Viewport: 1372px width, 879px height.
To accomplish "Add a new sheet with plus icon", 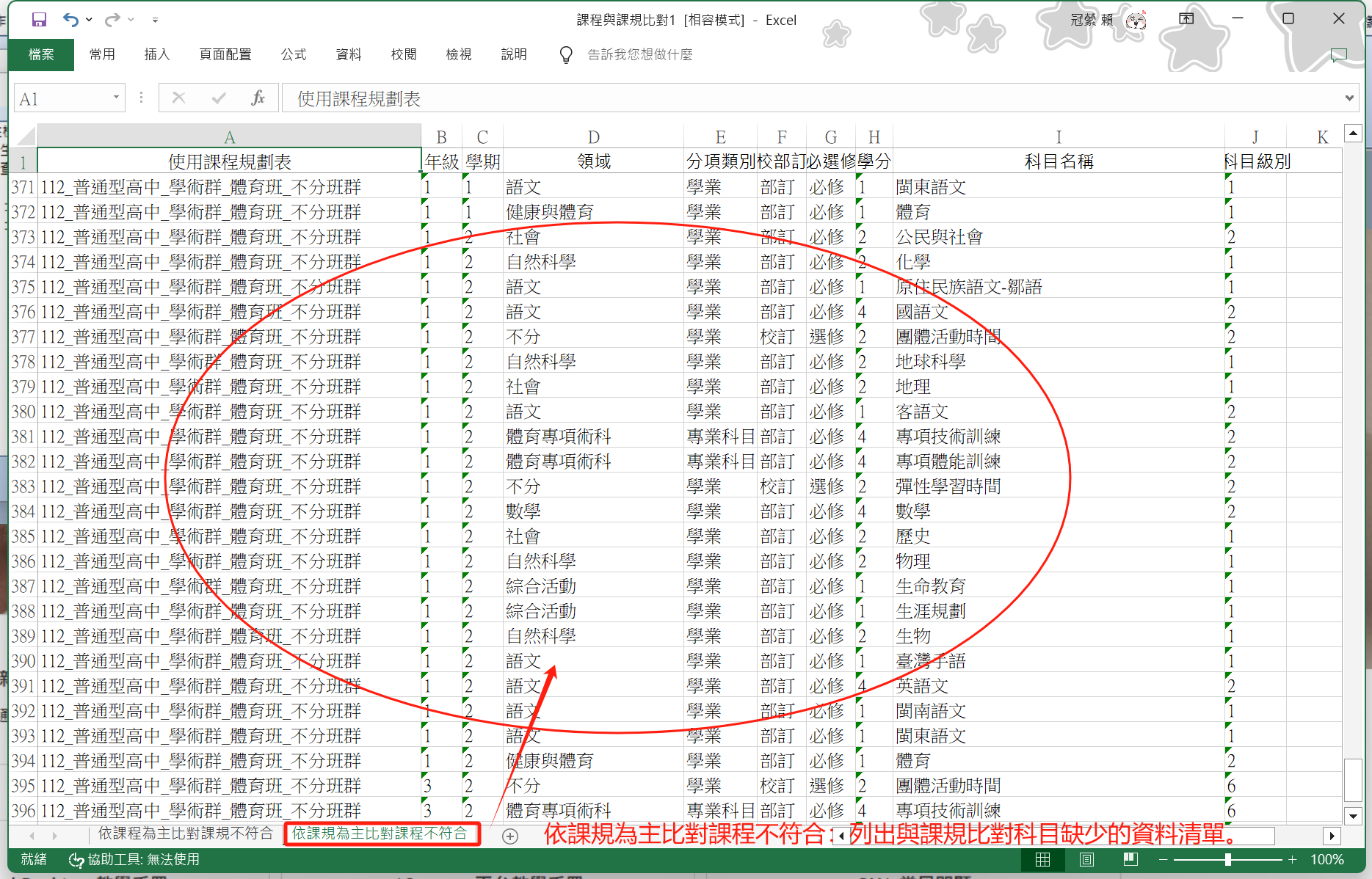I will 510,836.
